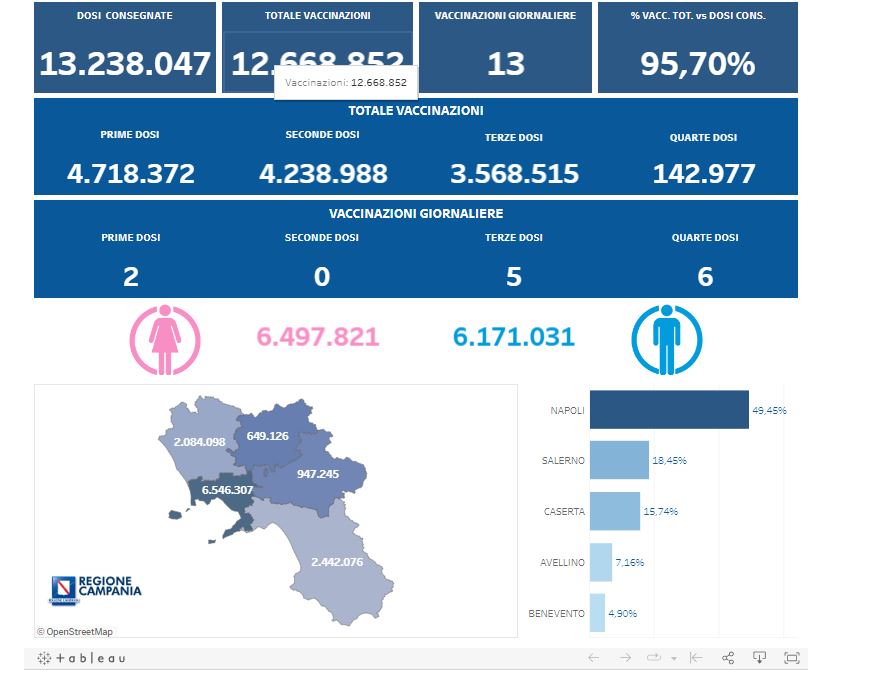881x673 pixels.
Task: Enter full screen mode
Action: (x=792, y=658)
